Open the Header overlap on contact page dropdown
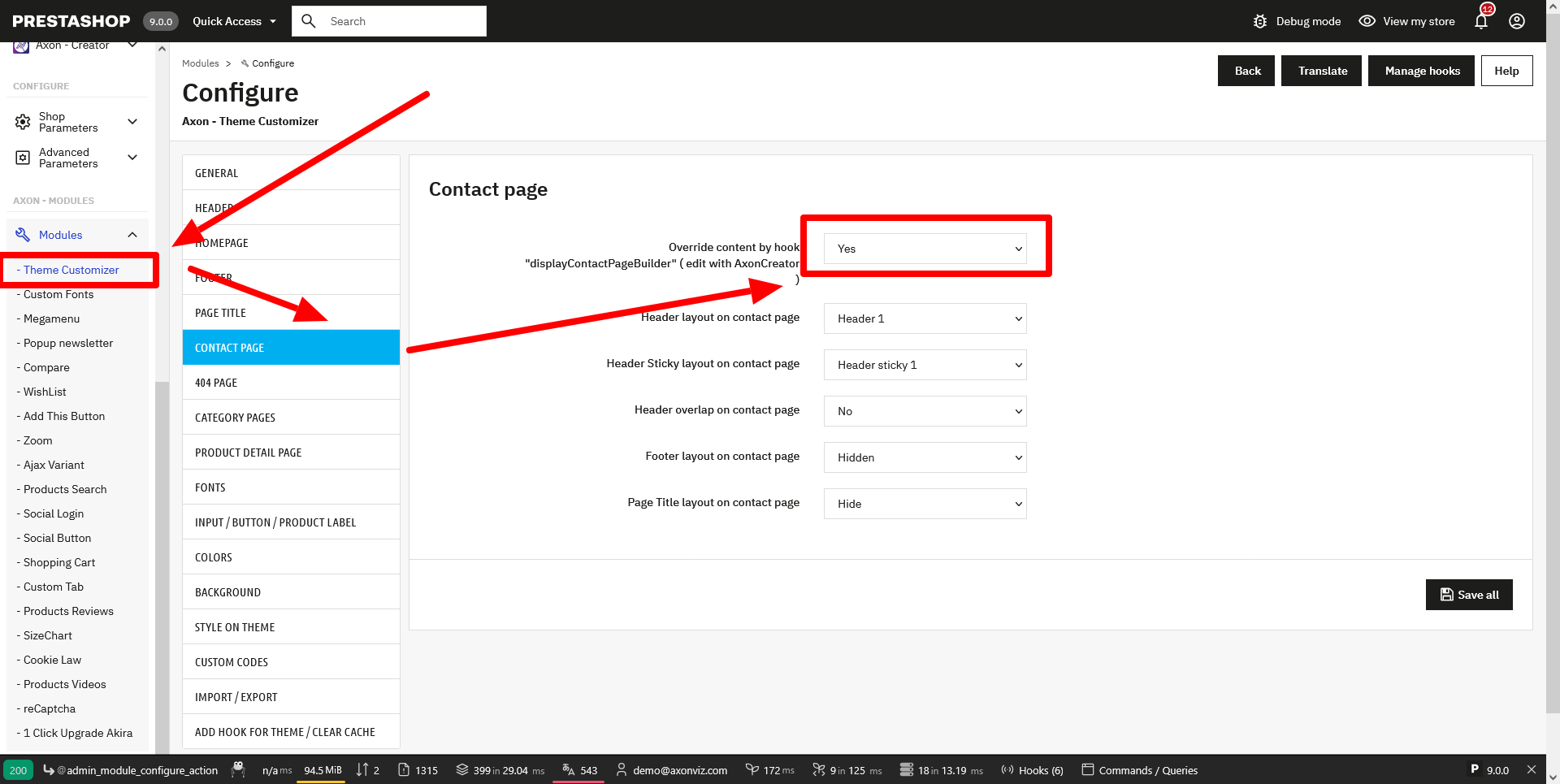The width and height of the screenshot is (1560, 784). click(925, 411)
